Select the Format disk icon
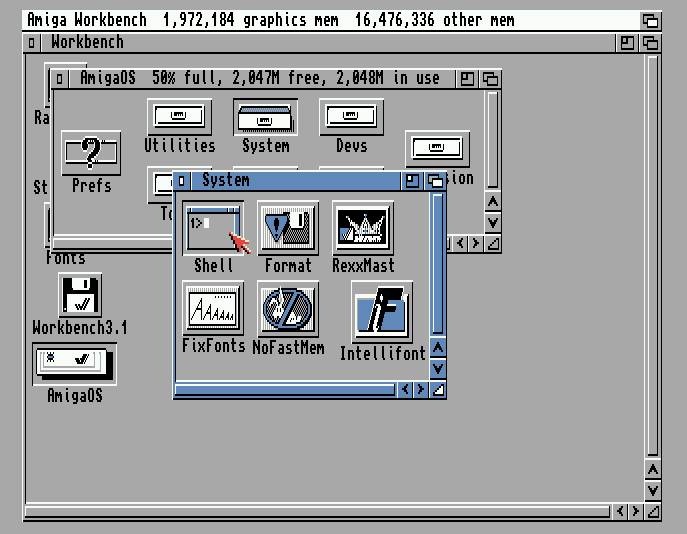687x534 pixels. tap(288, 228)
